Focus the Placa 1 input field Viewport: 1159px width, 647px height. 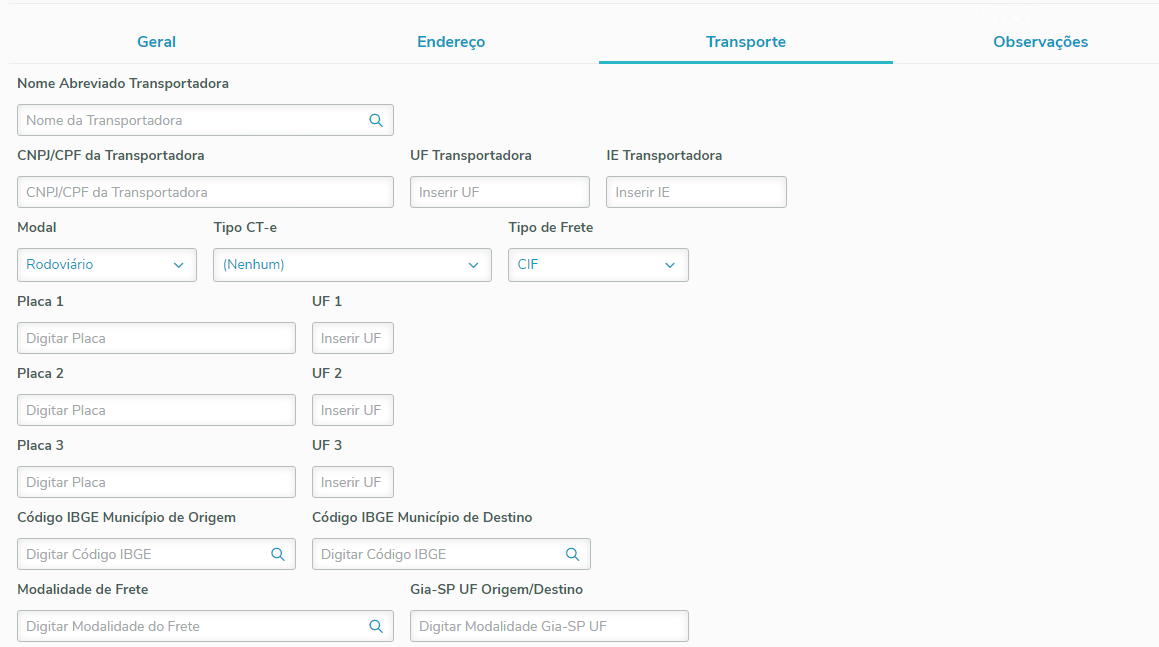tap(156, 338)
